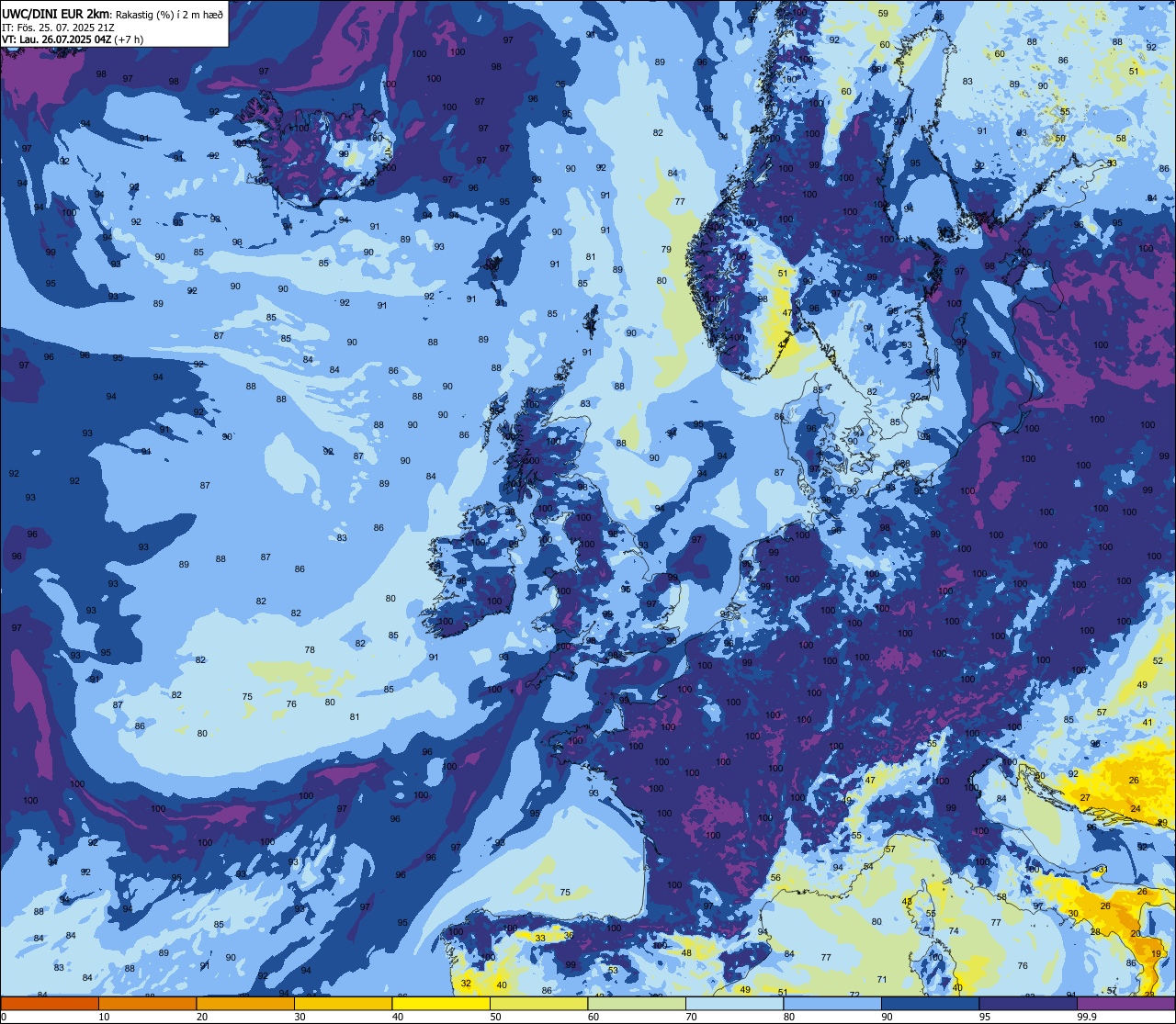The width and height of the screenshot is (1176, 1024).
Task: Click the 'VT: Lau. 26.07.2025 04Z (+7 h)' line
Action: point(73,39)
